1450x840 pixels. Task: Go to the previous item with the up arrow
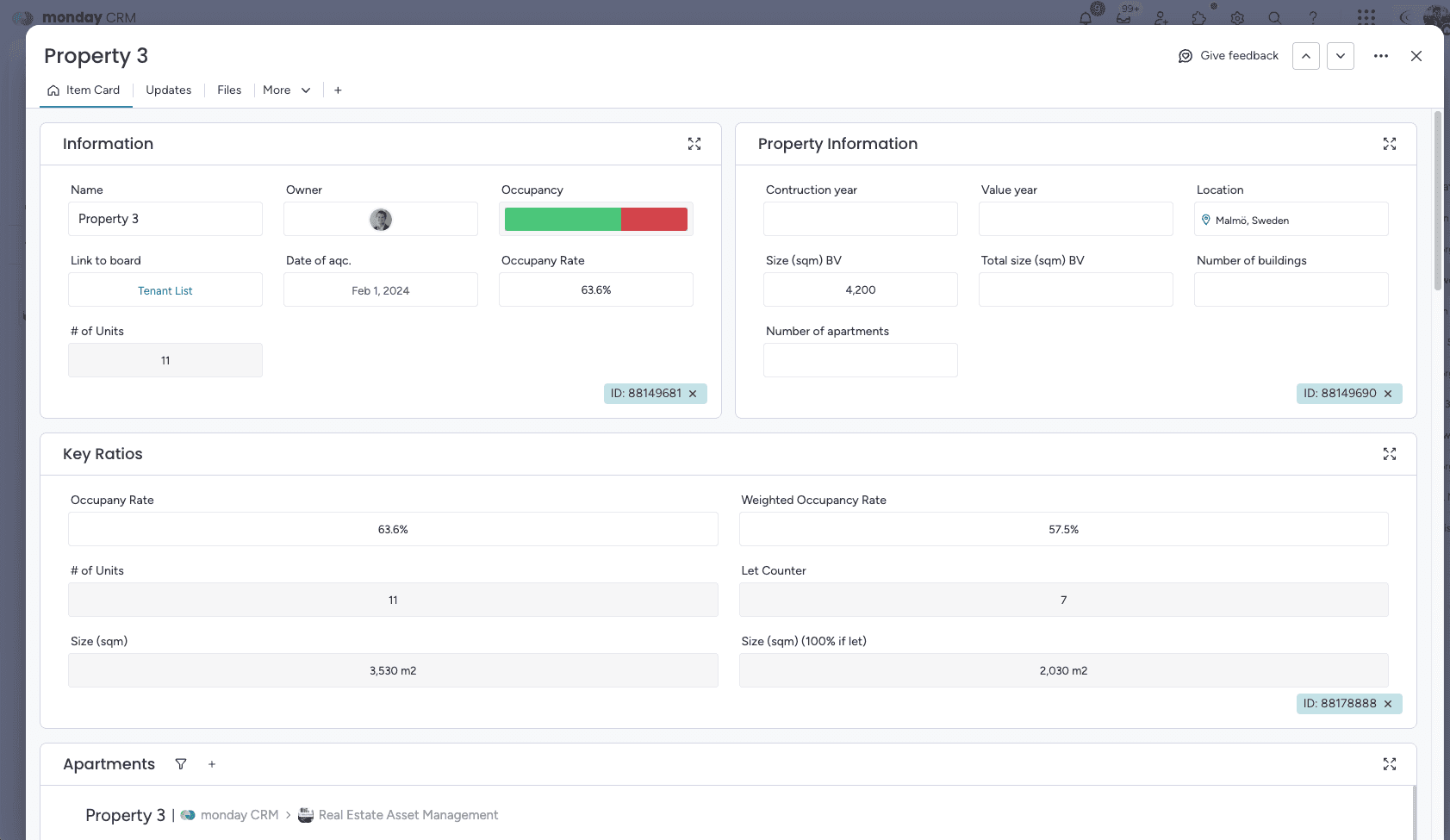[1306, 56]
